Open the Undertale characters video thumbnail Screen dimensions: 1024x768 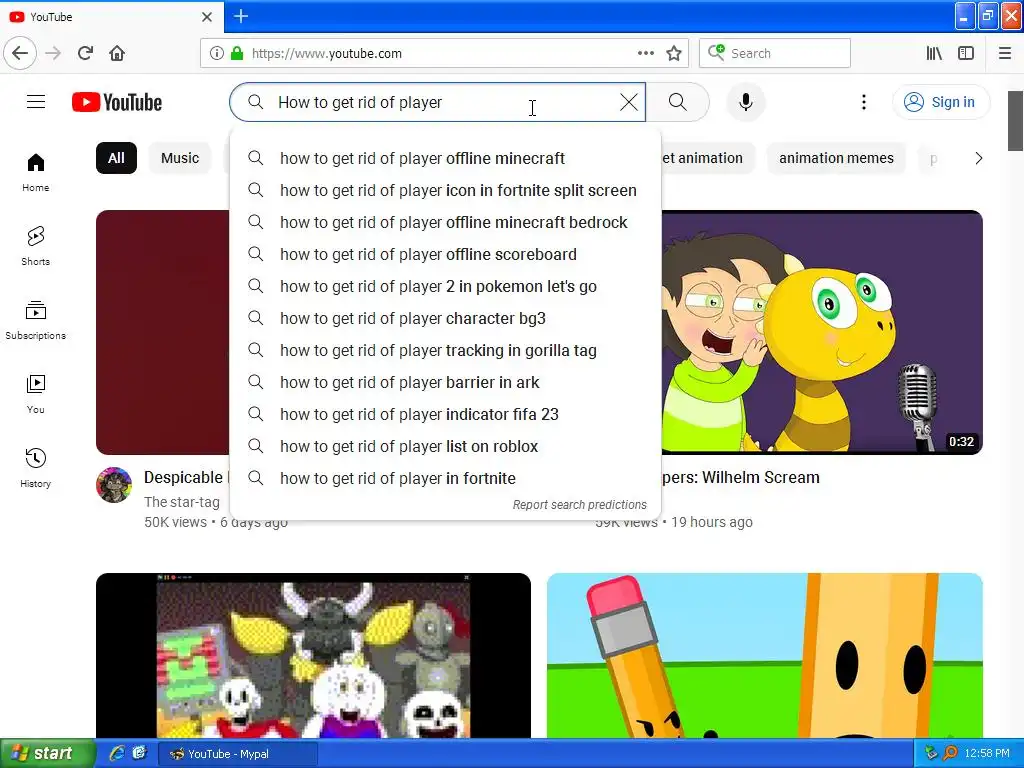(313, 656)
